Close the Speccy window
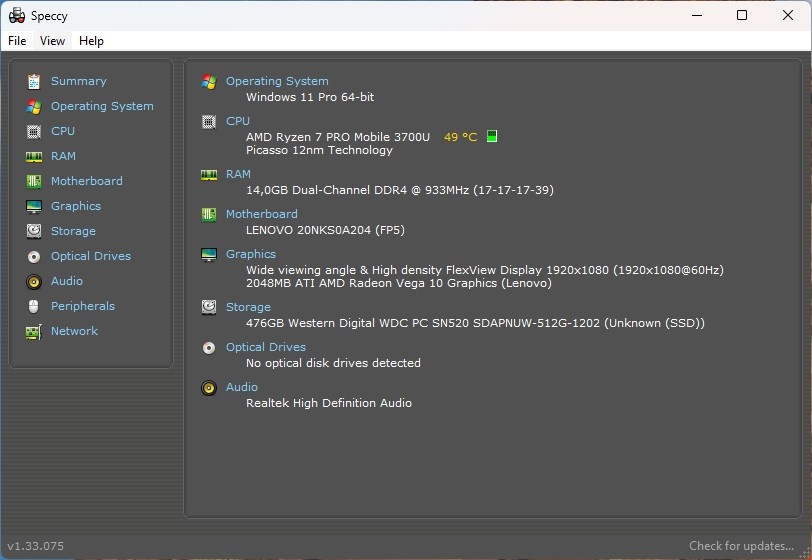 pyautogui.click(x=788, y=15)
